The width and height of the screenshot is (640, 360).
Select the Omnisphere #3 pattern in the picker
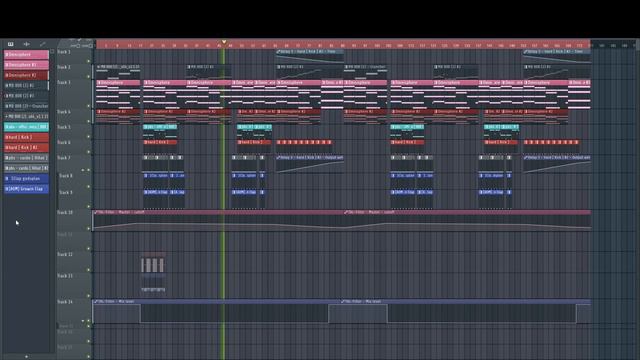26,75
